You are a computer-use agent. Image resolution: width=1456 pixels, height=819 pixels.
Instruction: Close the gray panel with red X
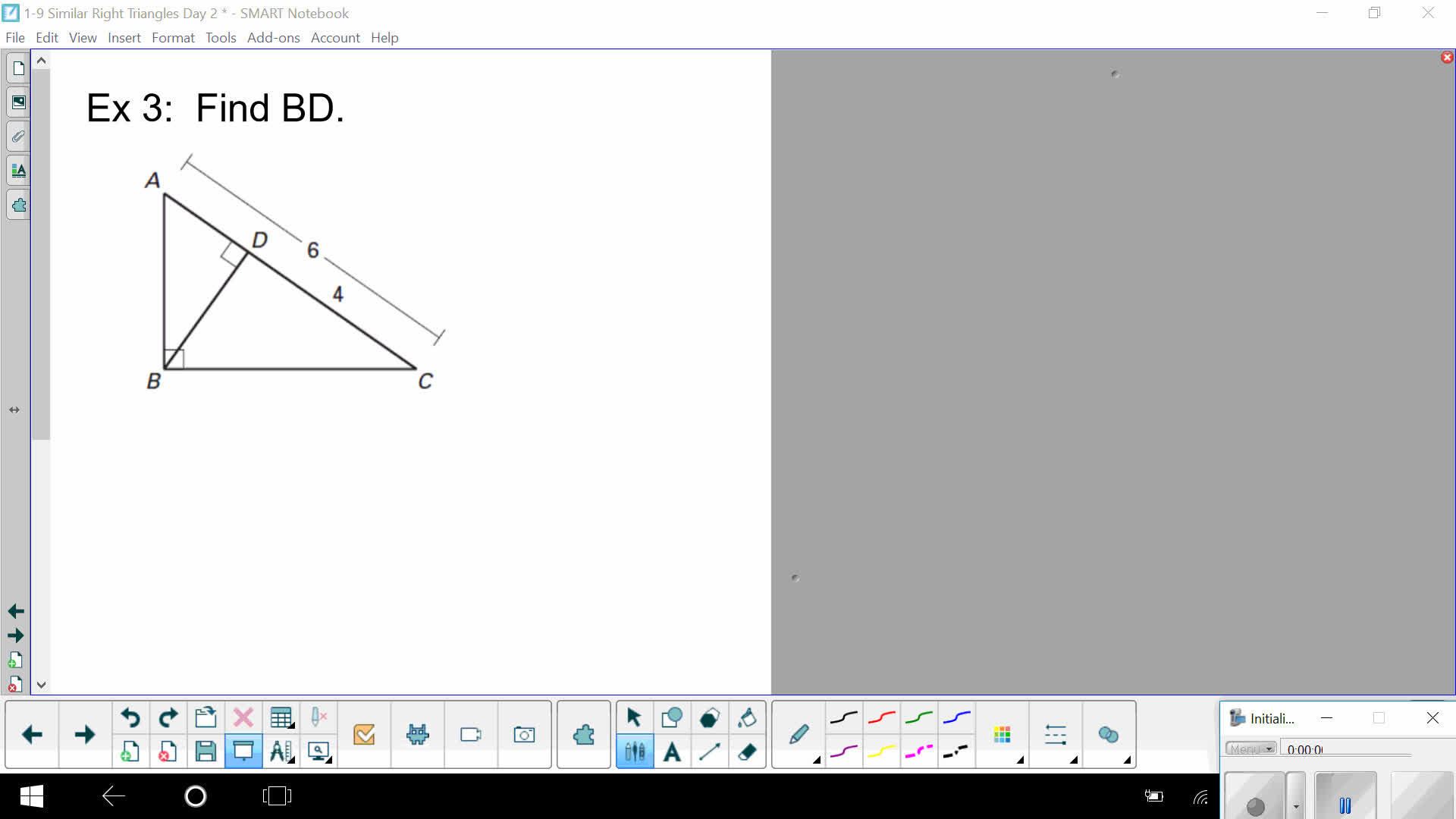pyautogui.click(x=1447, y=58)
